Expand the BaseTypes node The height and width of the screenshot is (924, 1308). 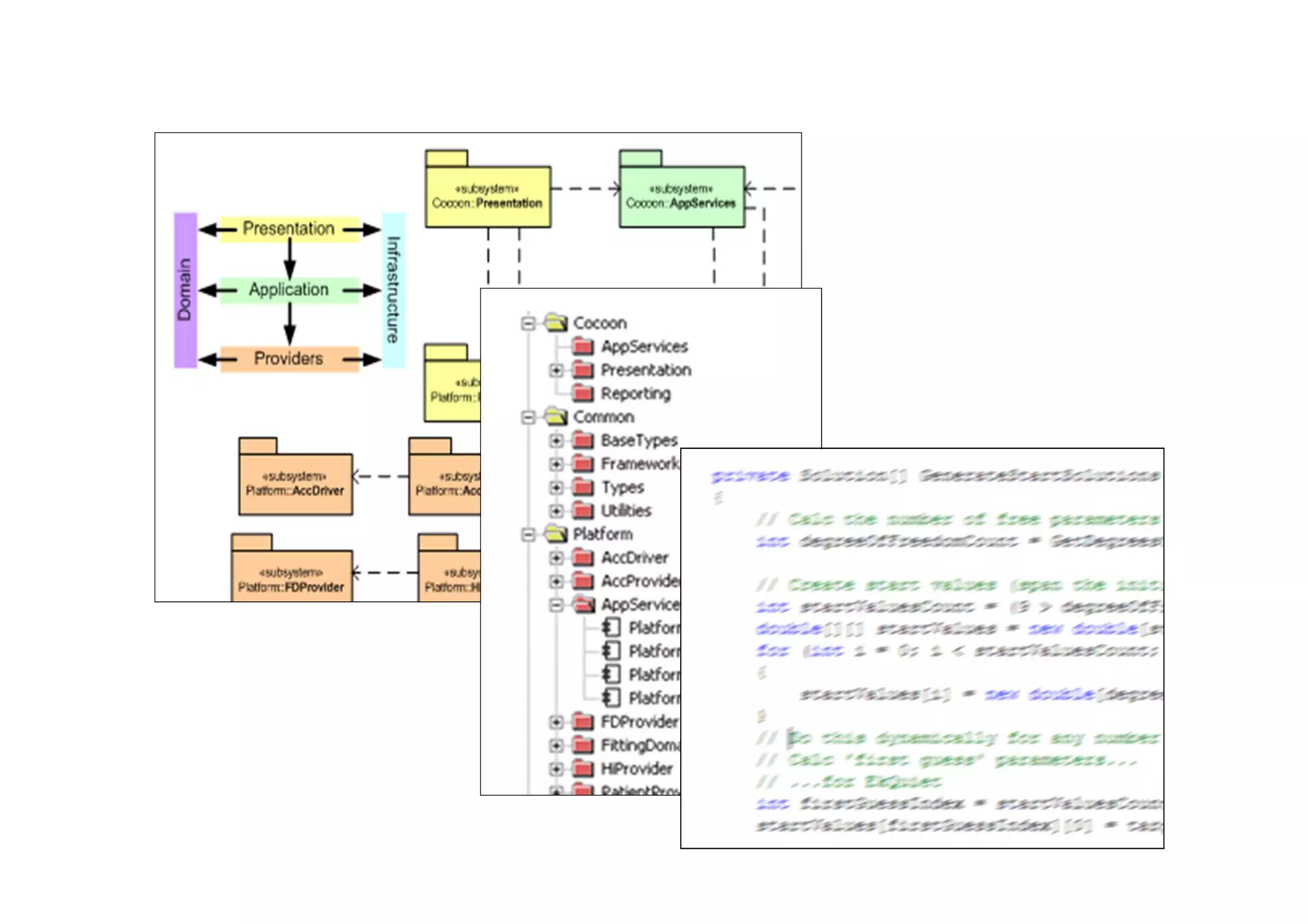pyautogui.click(x=556, y=441)
